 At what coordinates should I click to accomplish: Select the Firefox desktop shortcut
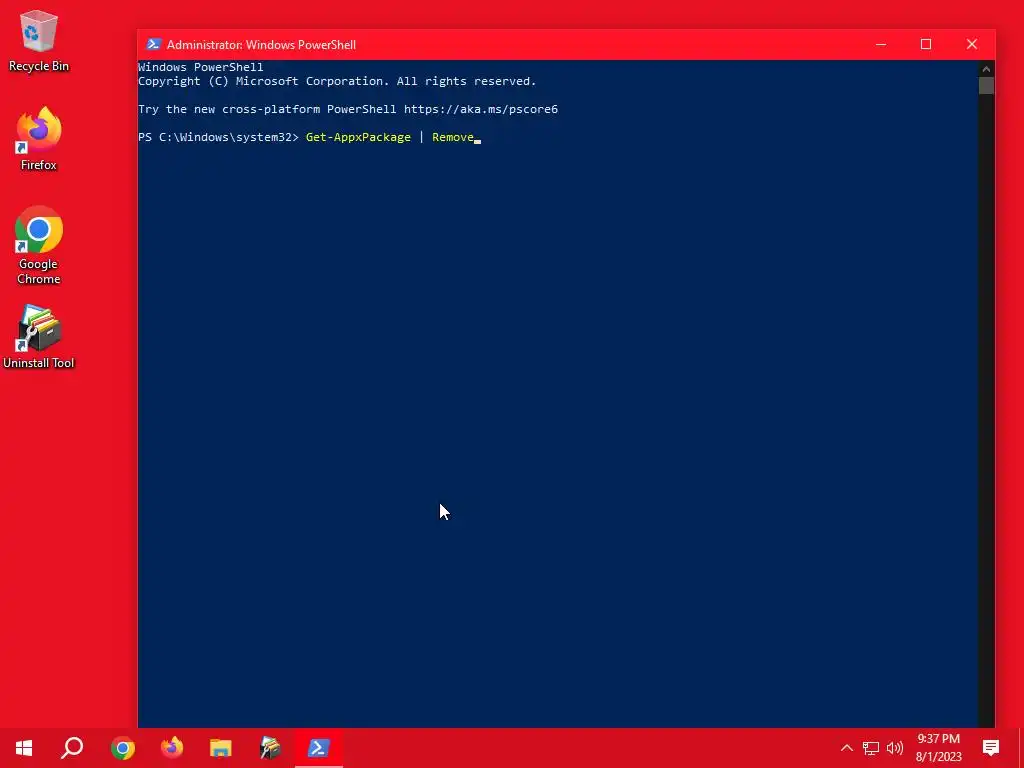[x=39, y=138]
